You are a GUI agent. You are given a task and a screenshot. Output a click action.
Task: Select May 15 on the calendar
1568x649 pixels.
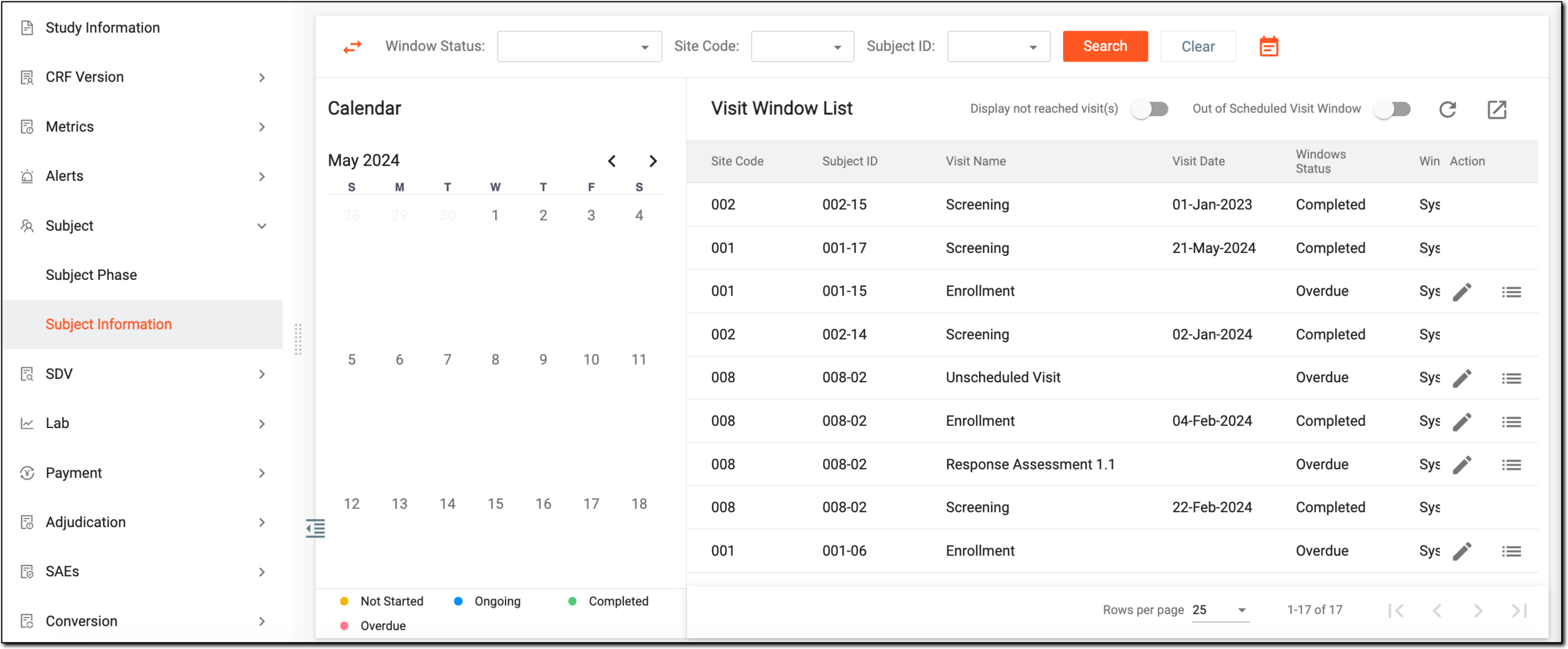pos(495,504)
